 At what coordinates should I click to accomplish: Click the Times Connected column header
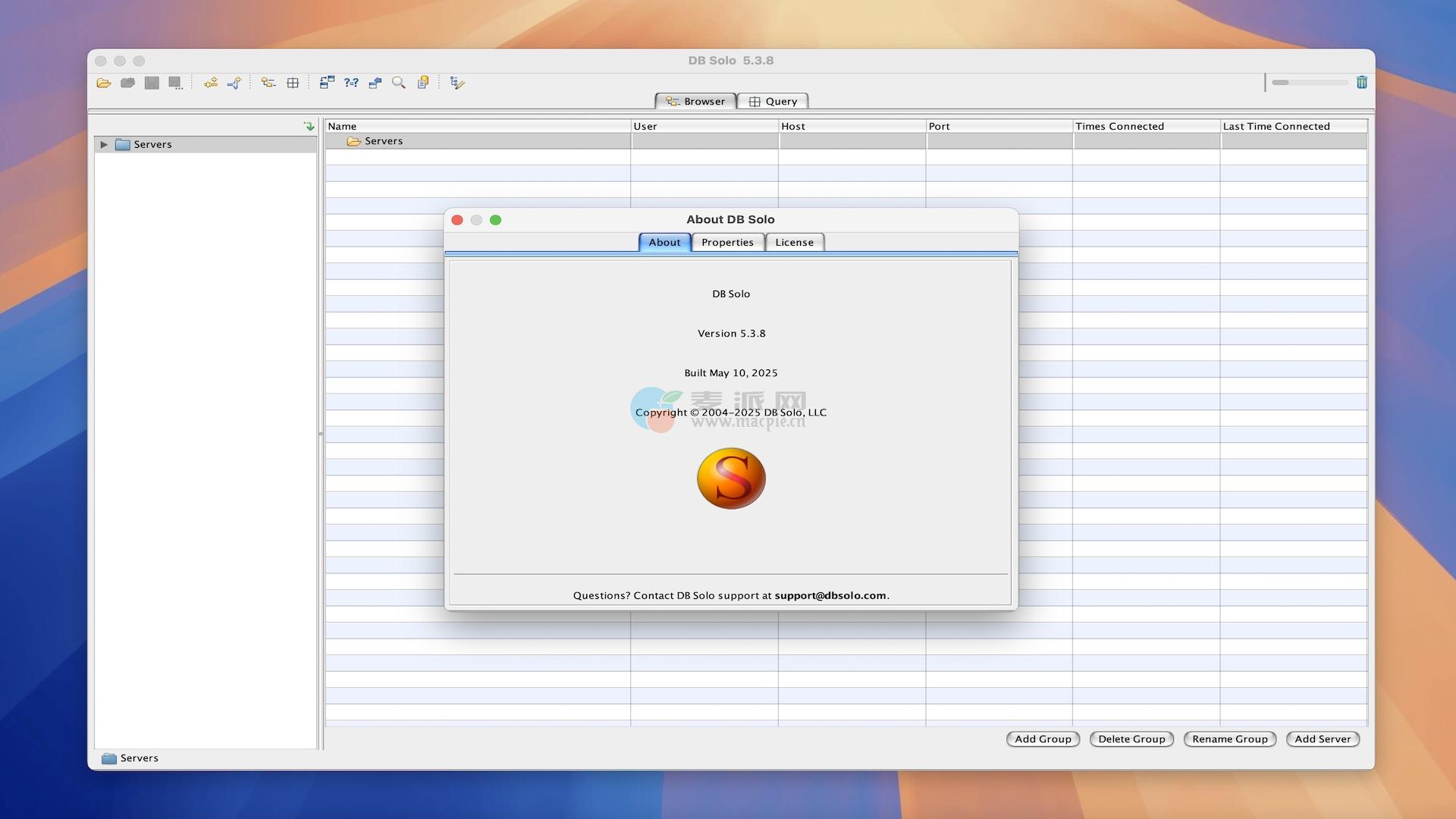click(x=1147, y=126)
